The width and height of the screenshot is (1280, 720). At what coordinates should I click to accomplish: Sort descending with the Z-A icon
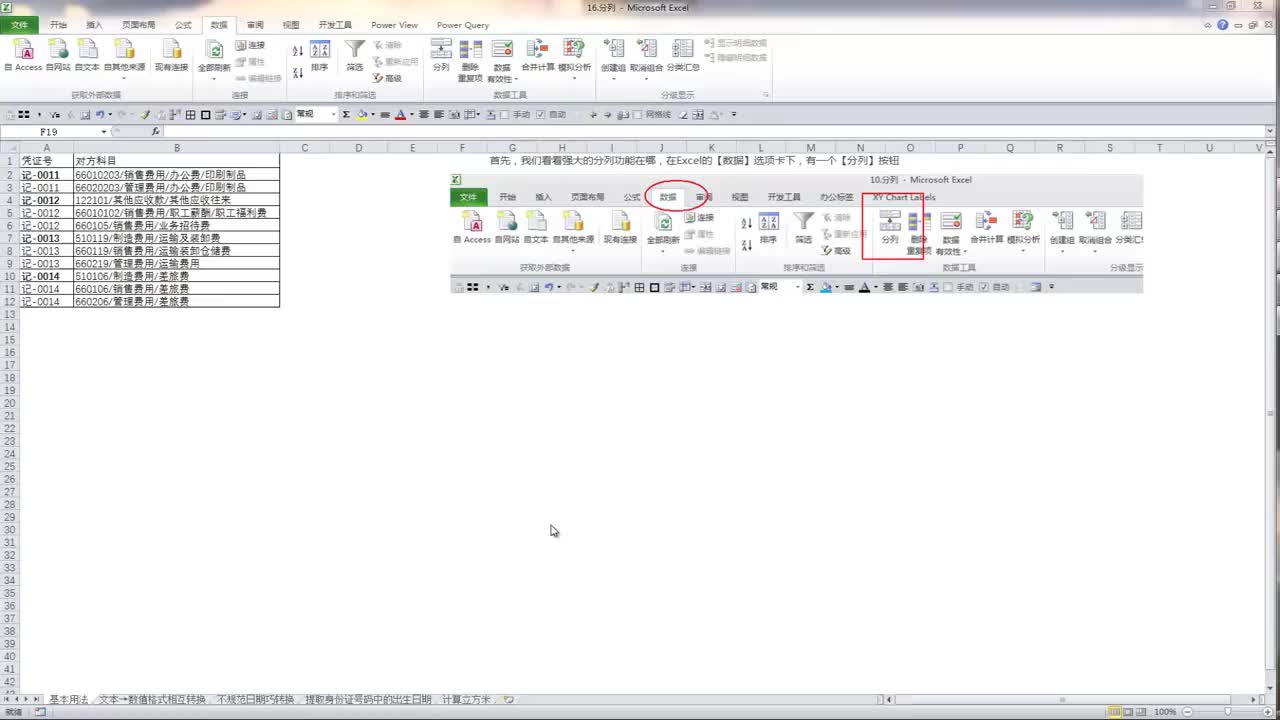click(297, 72)
